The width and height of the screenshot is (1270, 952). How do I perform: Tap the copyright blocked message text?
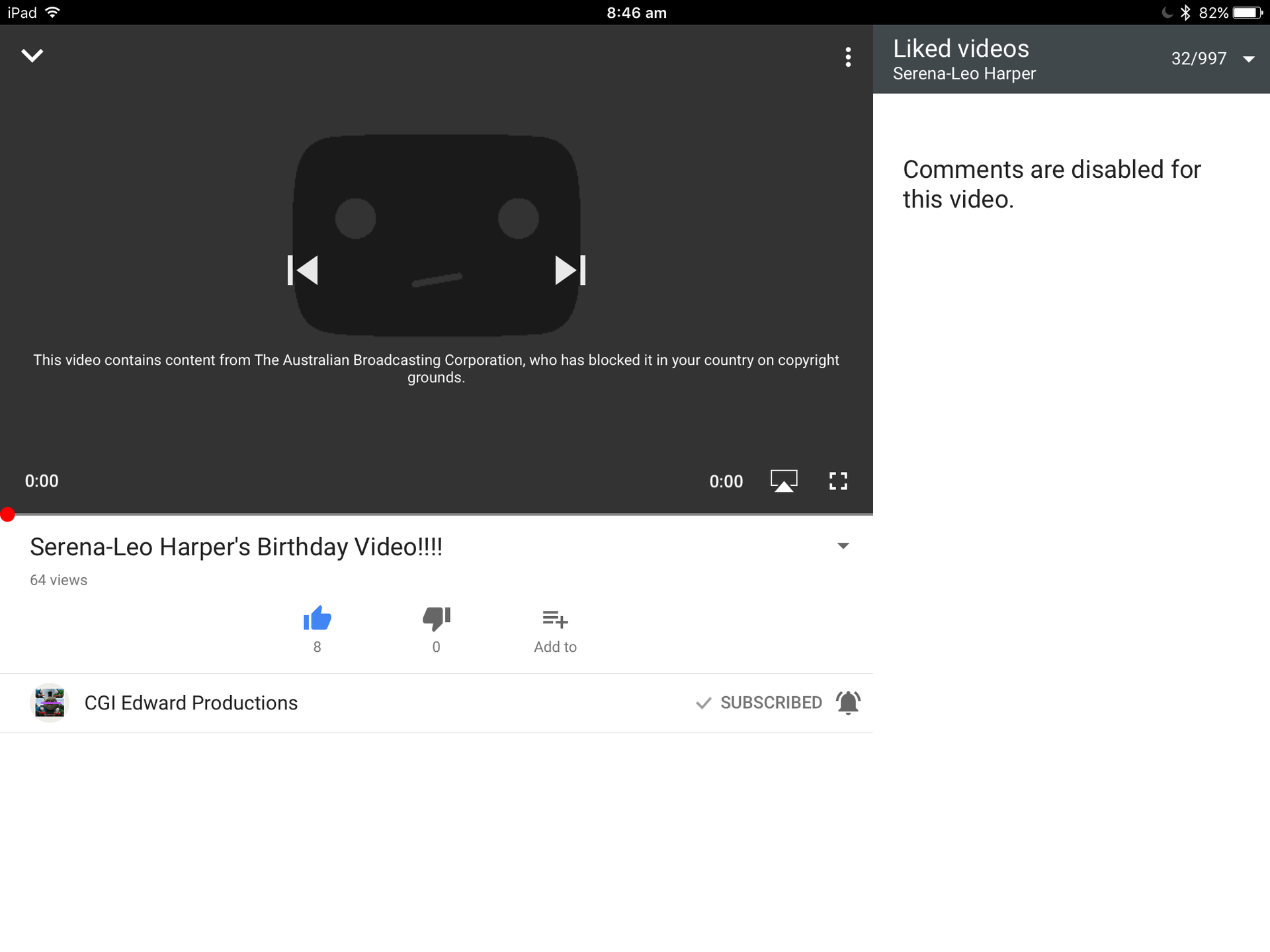(436, 368)
